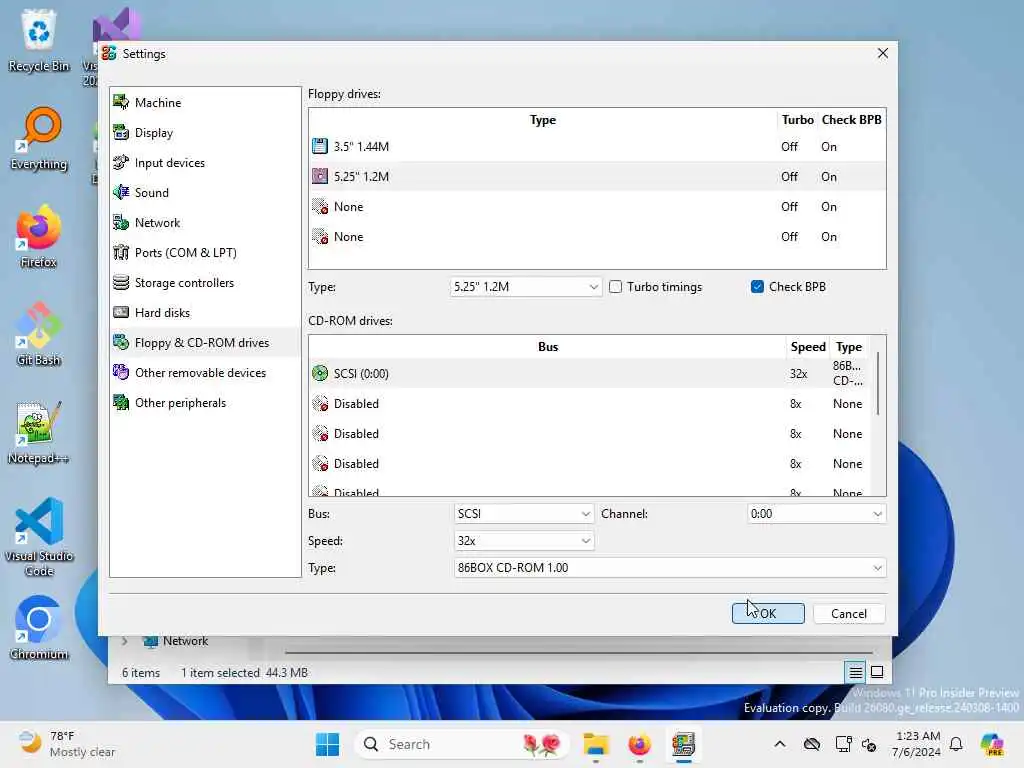Select the Display category icon
The width and height of the screenshot is (1024, 768).
[x=121, y=132]
